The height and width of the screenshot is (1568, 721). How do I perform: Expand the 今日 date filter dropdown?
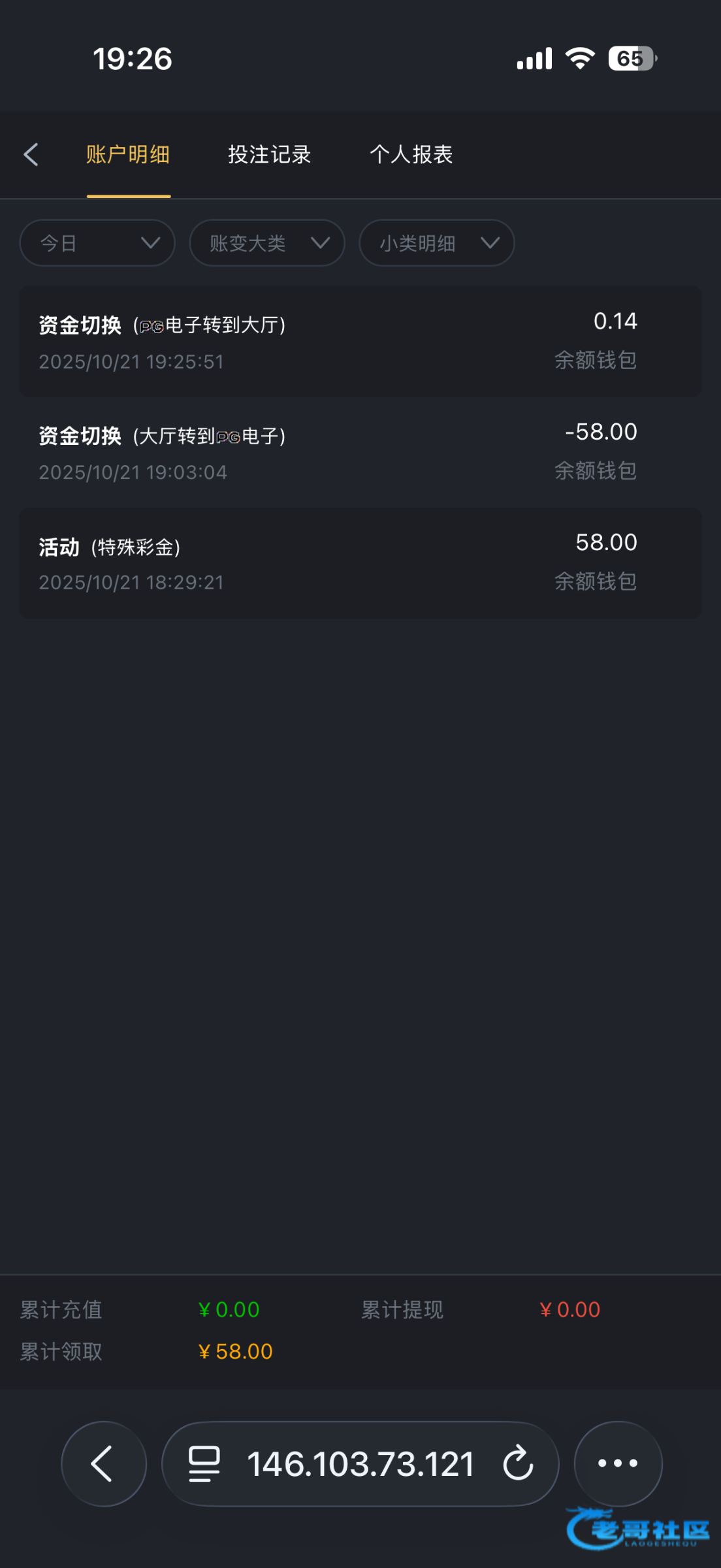pos(97,243)
